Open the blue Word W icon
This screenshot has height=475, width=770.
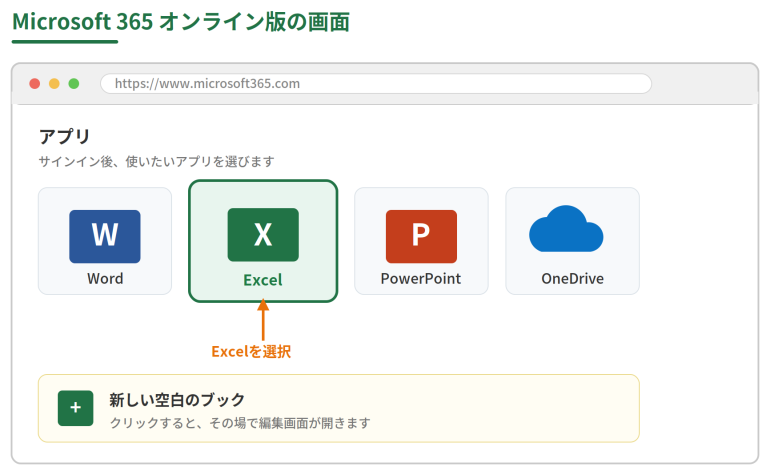click(x=105, y=236)
